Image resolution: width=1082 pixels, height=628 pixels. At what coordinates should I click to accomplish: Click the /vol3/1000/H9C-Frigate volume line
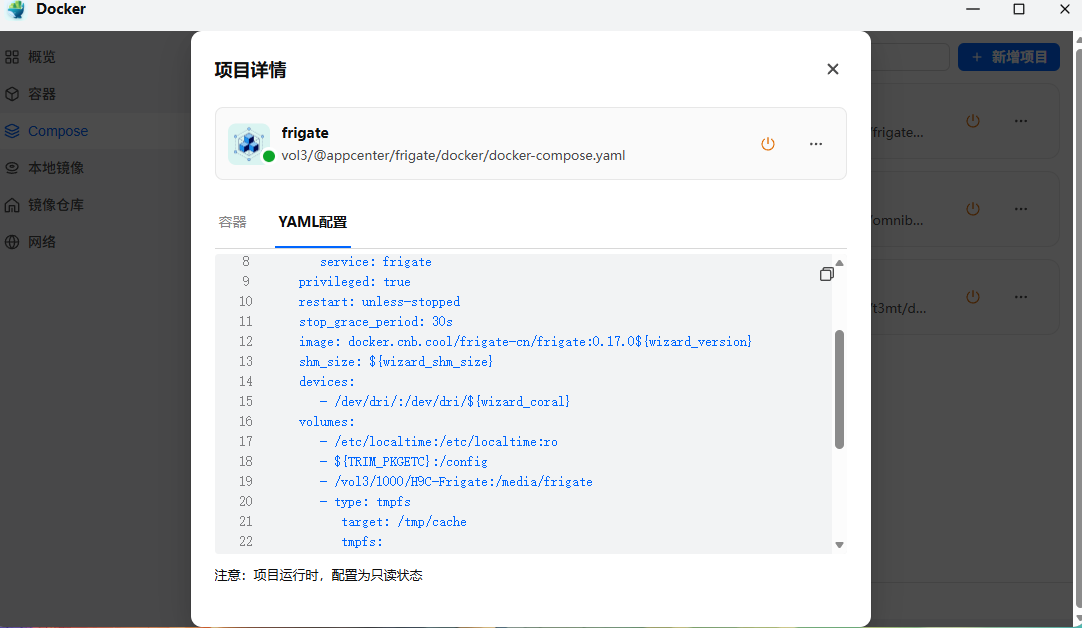tap(456, 482)
